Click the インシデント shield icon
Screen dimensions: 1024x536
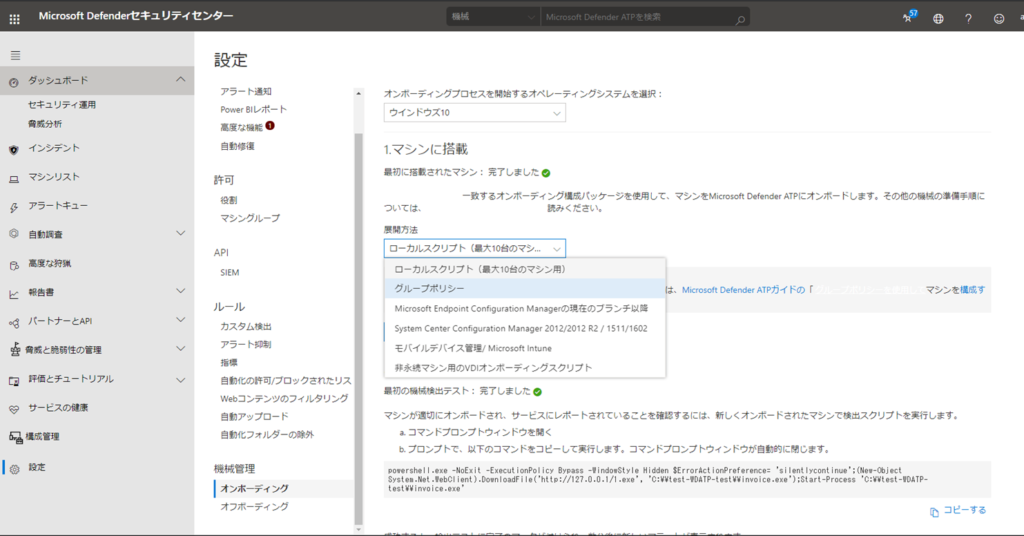[x=14, y=150]
